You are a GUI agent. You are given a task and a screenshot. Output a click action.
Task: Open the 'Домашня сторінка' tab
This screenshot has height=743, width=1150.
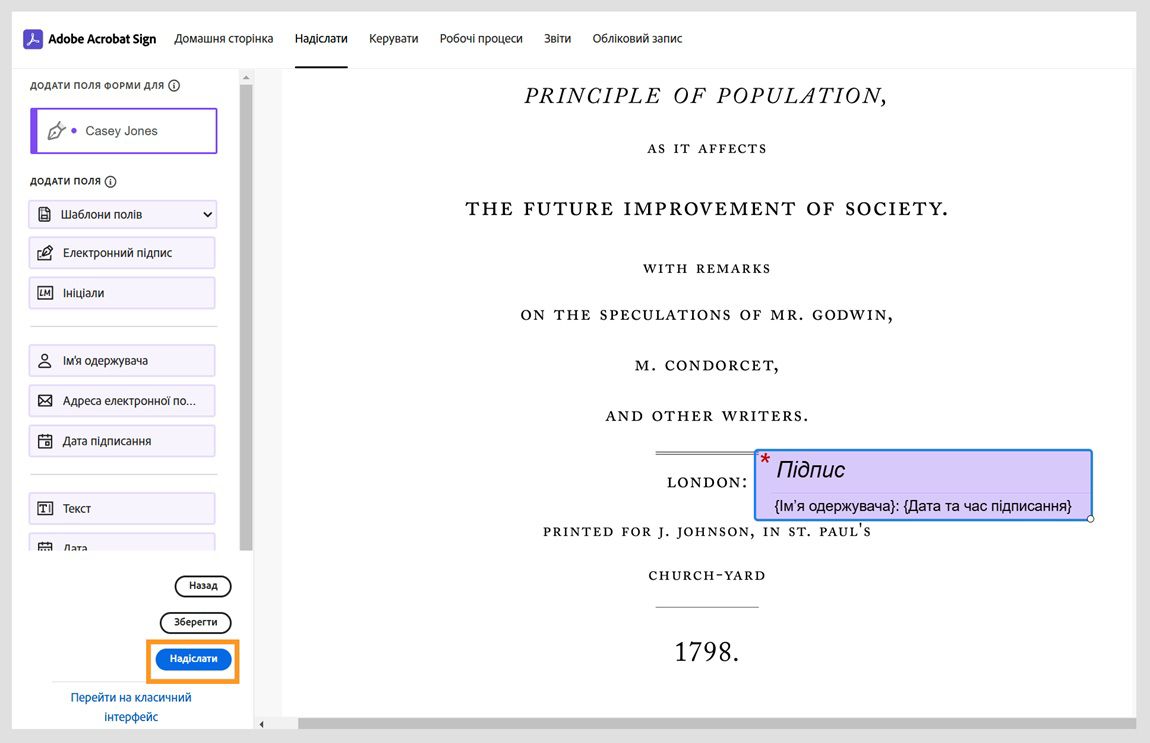click(224, 39)
